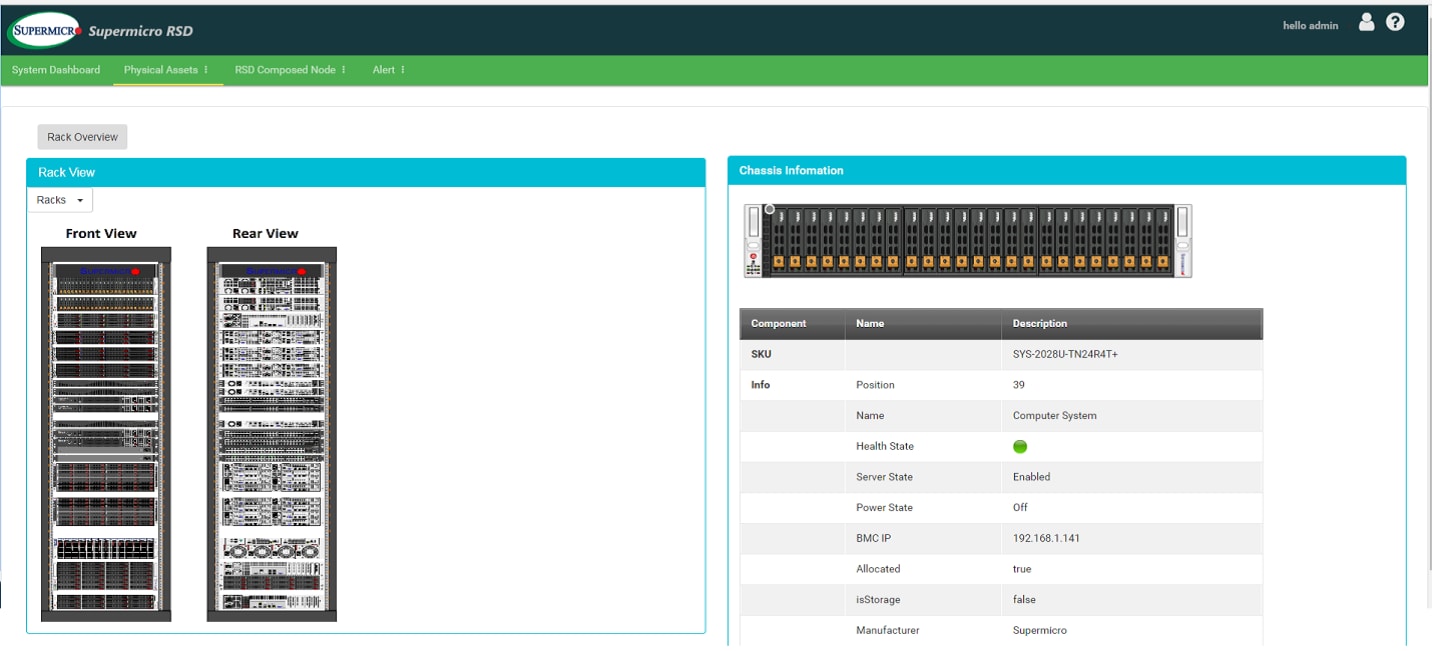Image resolution: width=1432 pixels, height=651 pixels.
Task: Select the Front View rack image
Action: [106, 434]
